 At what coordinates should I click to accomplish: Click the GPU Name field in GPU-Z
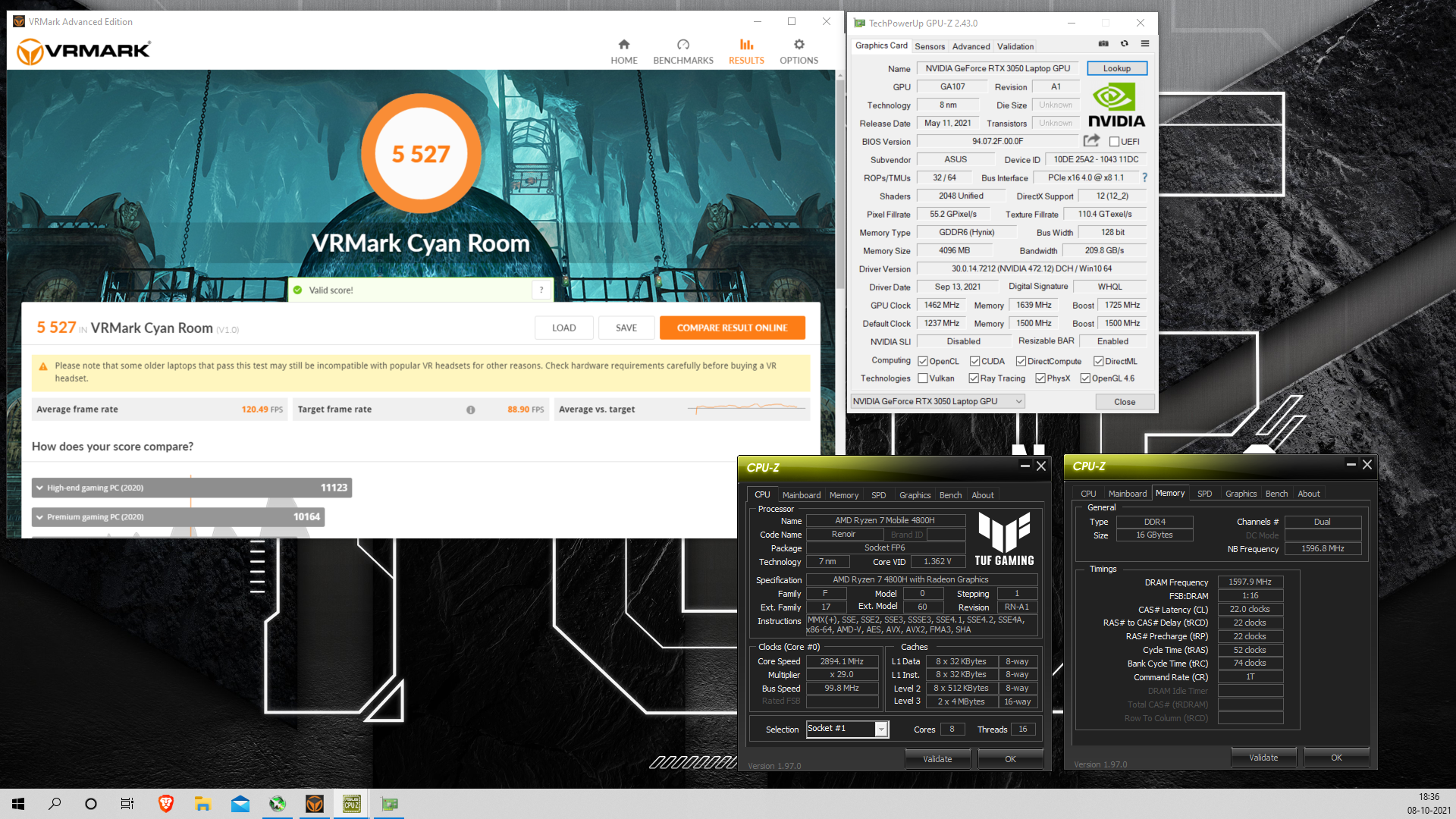click(997, 68)
